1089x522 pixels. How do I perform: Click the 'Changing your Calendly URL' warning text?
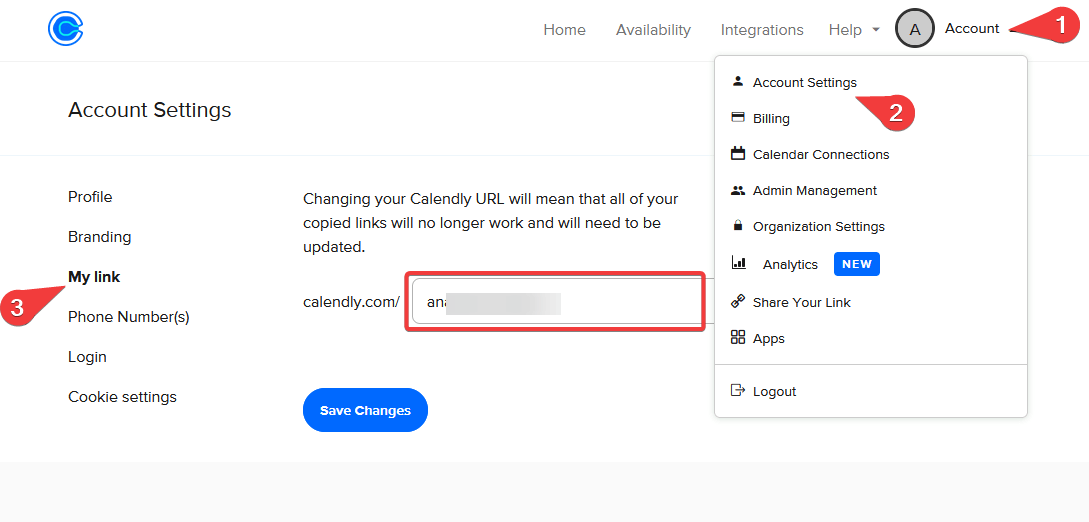pyautogui.click(x=490, y=223)
